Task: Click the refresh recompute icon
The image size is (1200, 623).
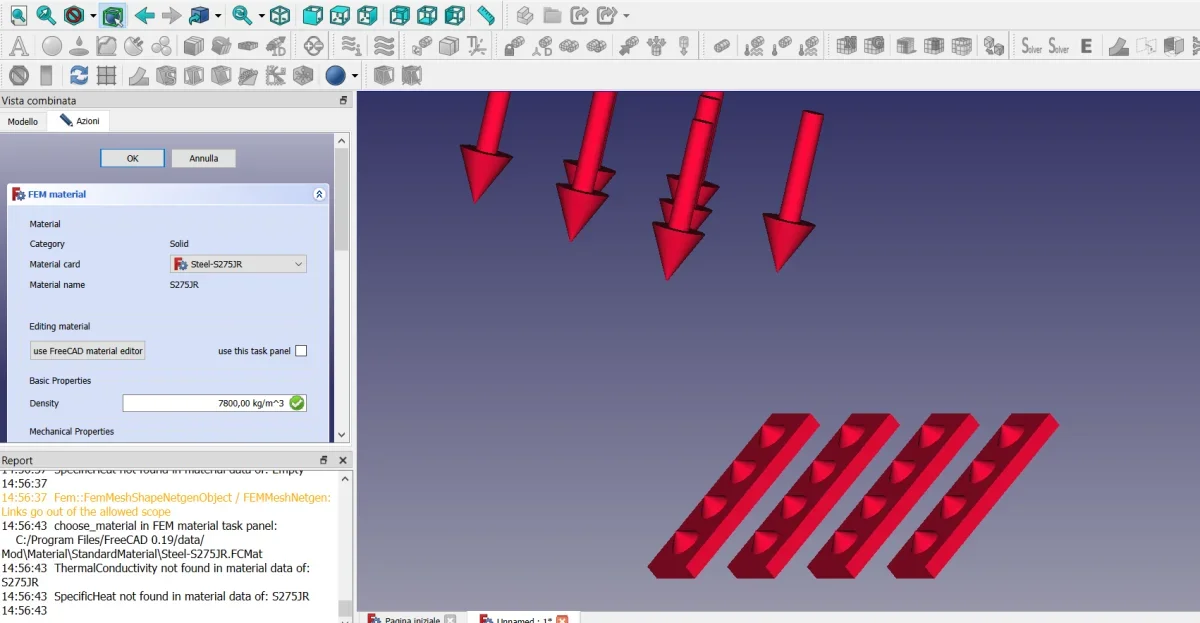Action: pyautogui.click(x=78, y=75)
